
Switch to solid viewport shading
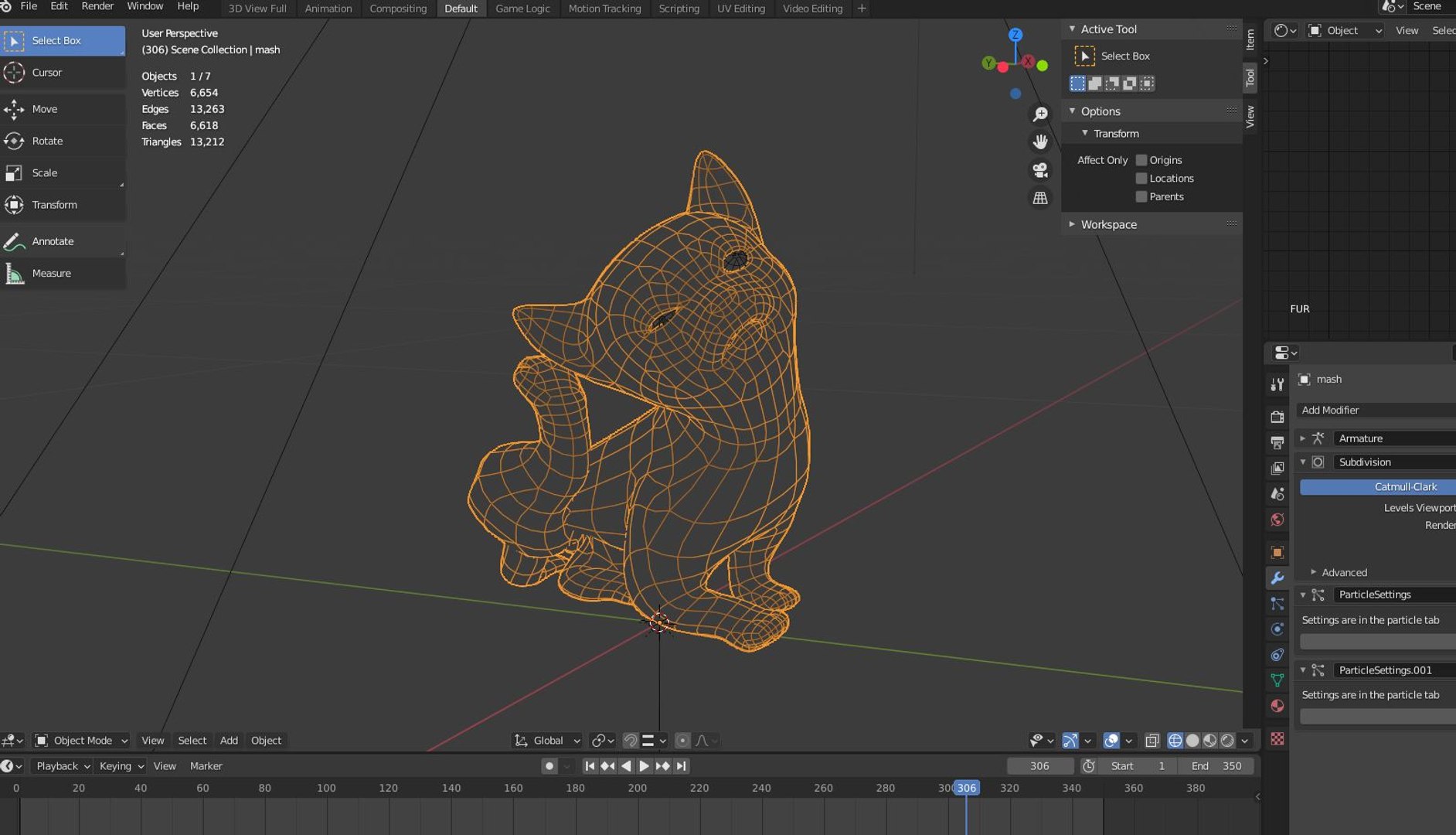[x=1192, y=741]
